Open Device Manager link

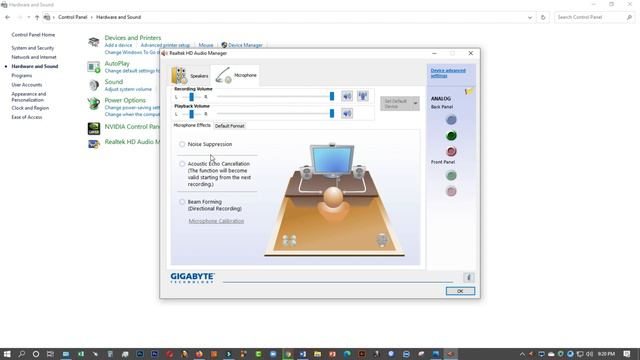click(x=245, y=45)
